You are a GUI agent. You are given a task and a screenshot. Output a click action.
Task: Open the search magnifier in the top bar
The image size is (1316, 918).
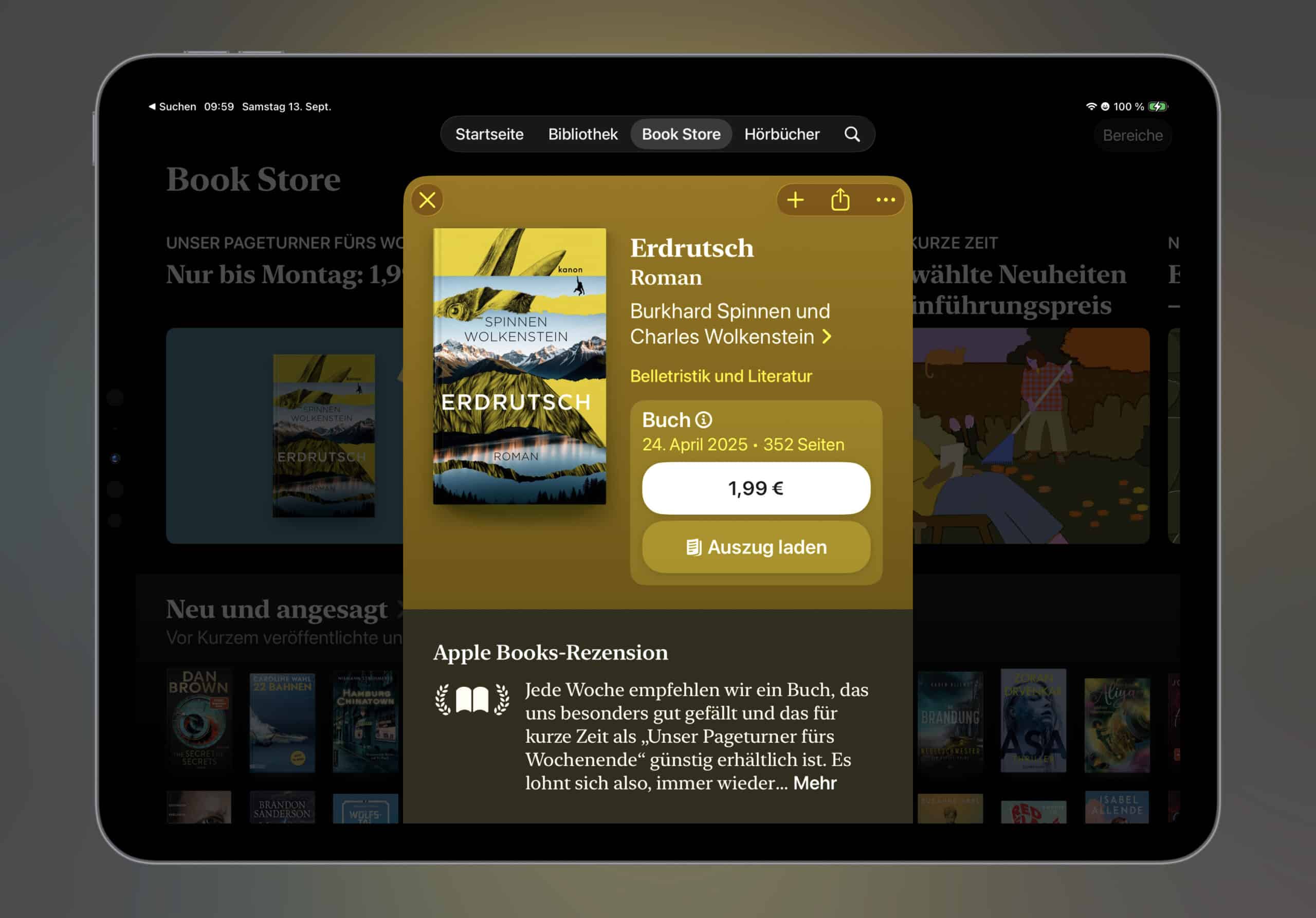(852, 134)
